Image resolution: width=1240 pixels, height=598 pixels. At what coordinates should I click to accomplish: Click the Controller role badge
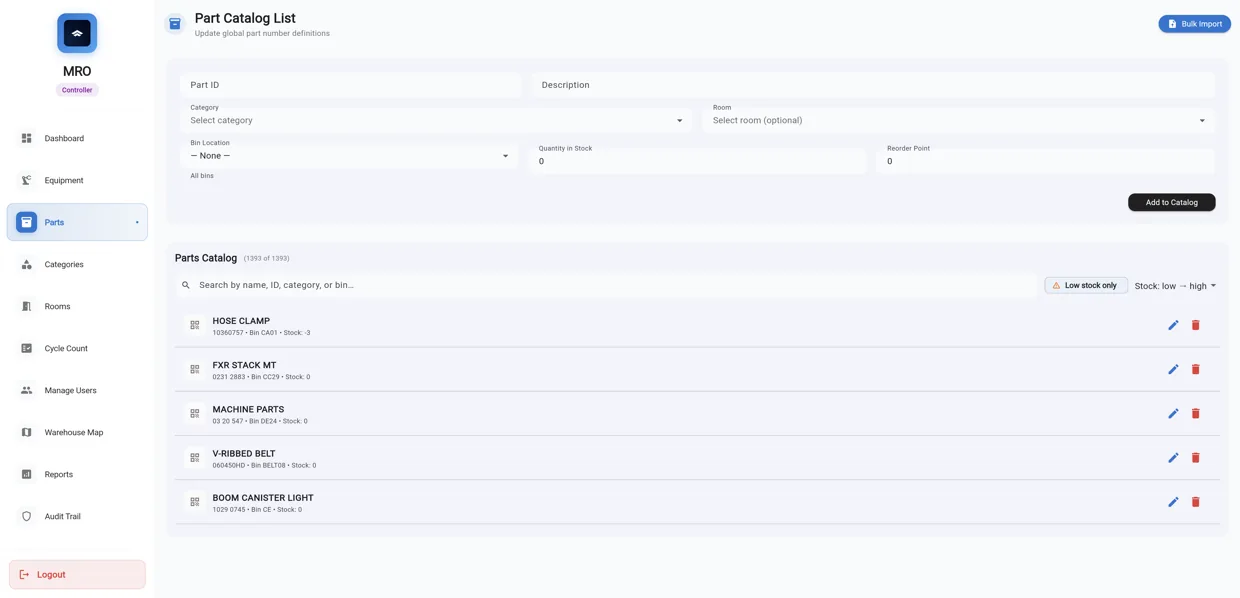pyautogui.click(x=77, y=90)
